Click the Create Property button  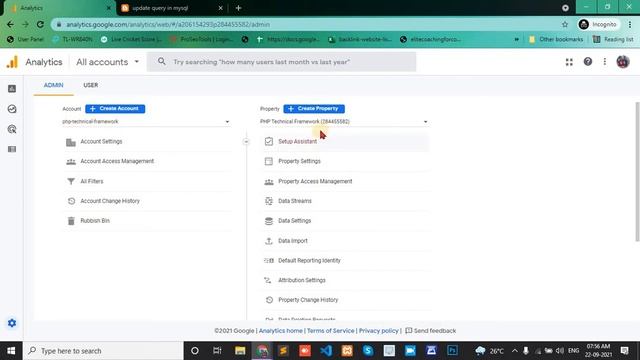pyautogui.click(x=314, y=109)
